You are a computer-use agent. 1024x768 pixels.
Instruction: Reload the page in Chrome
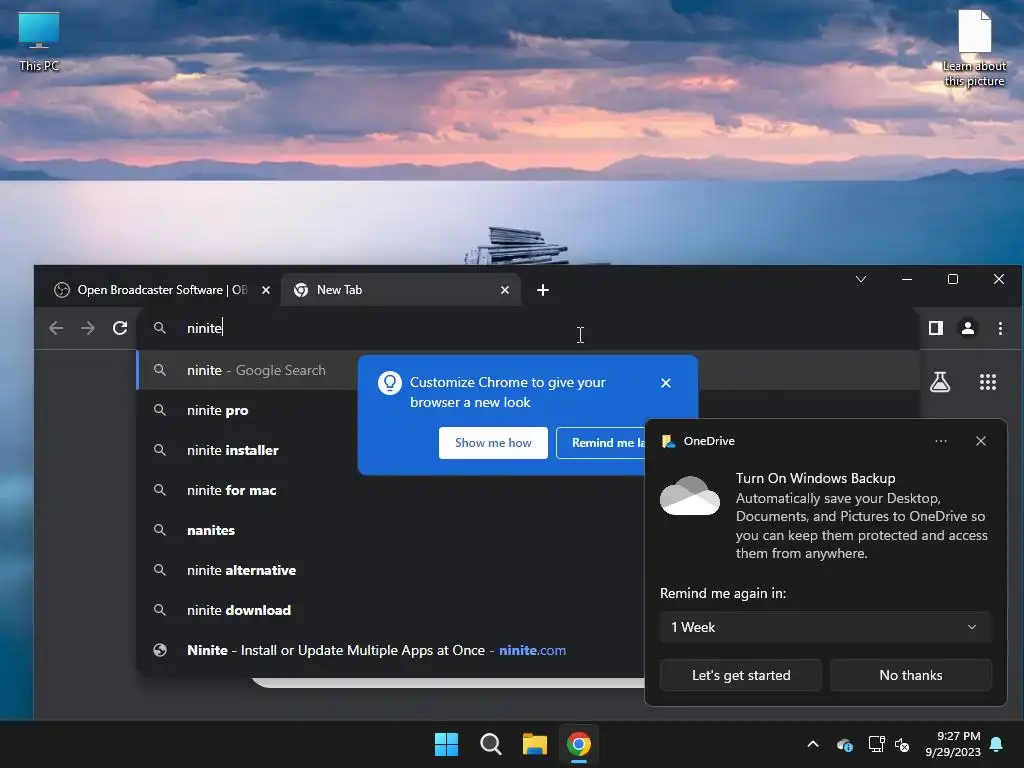pyautogui.click(x=120, y=328)
